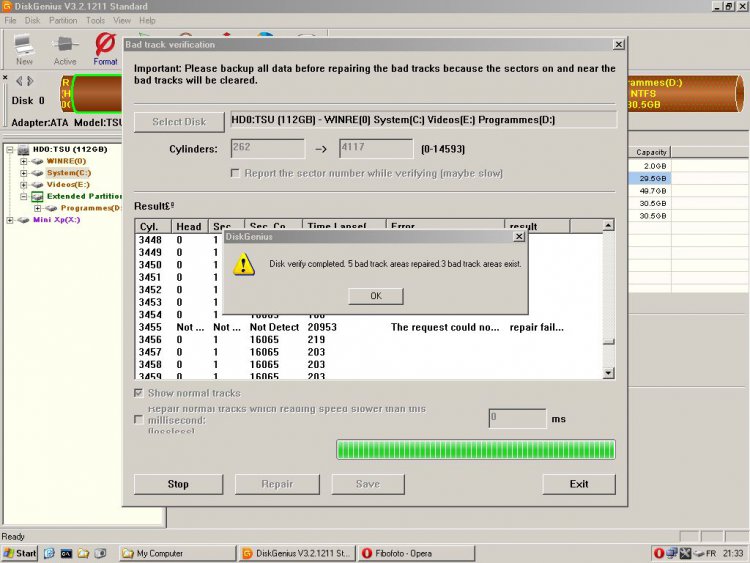This screenshot has height=563, width=750.
Task: Select the 29.5GB capacity row
Action: click(x=650, y=178)
